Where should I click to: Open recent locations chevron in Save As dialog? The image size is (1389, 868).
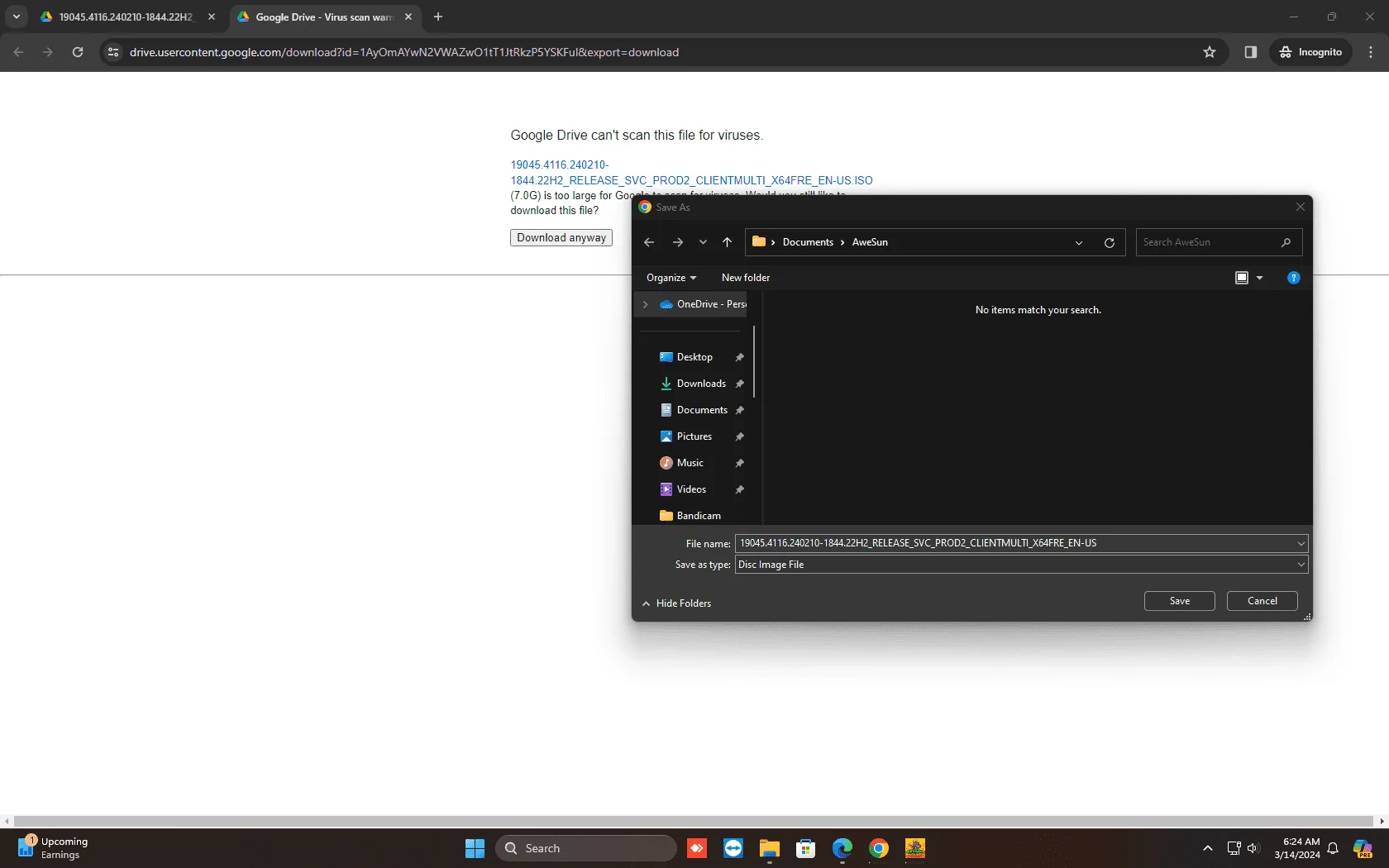click(x=703, y=242)
